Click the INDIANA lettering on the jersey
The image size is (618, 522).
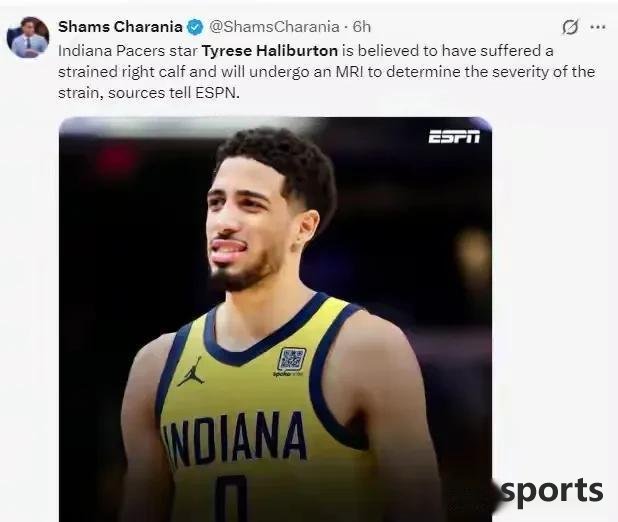click(x=236, y=438)
